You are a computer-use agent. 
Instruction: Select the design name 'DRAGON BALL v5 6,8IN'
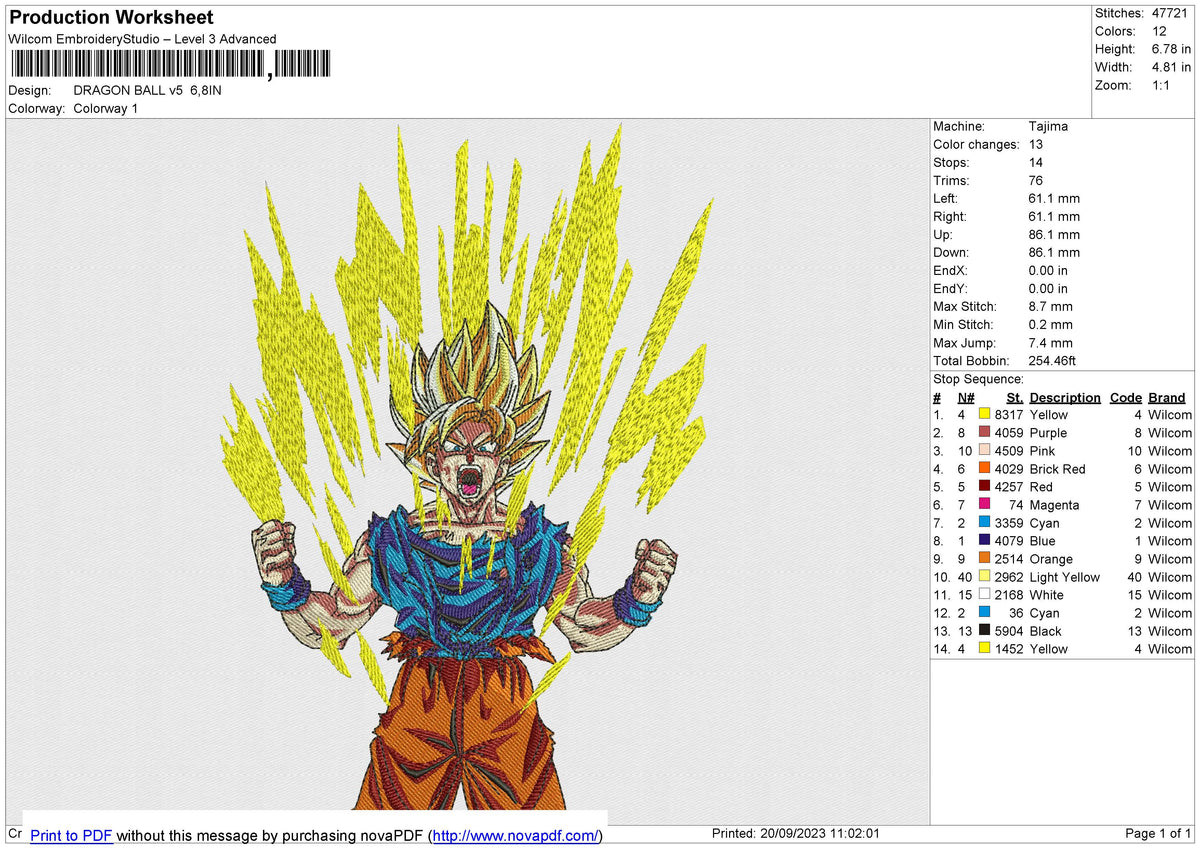(148, 90)
